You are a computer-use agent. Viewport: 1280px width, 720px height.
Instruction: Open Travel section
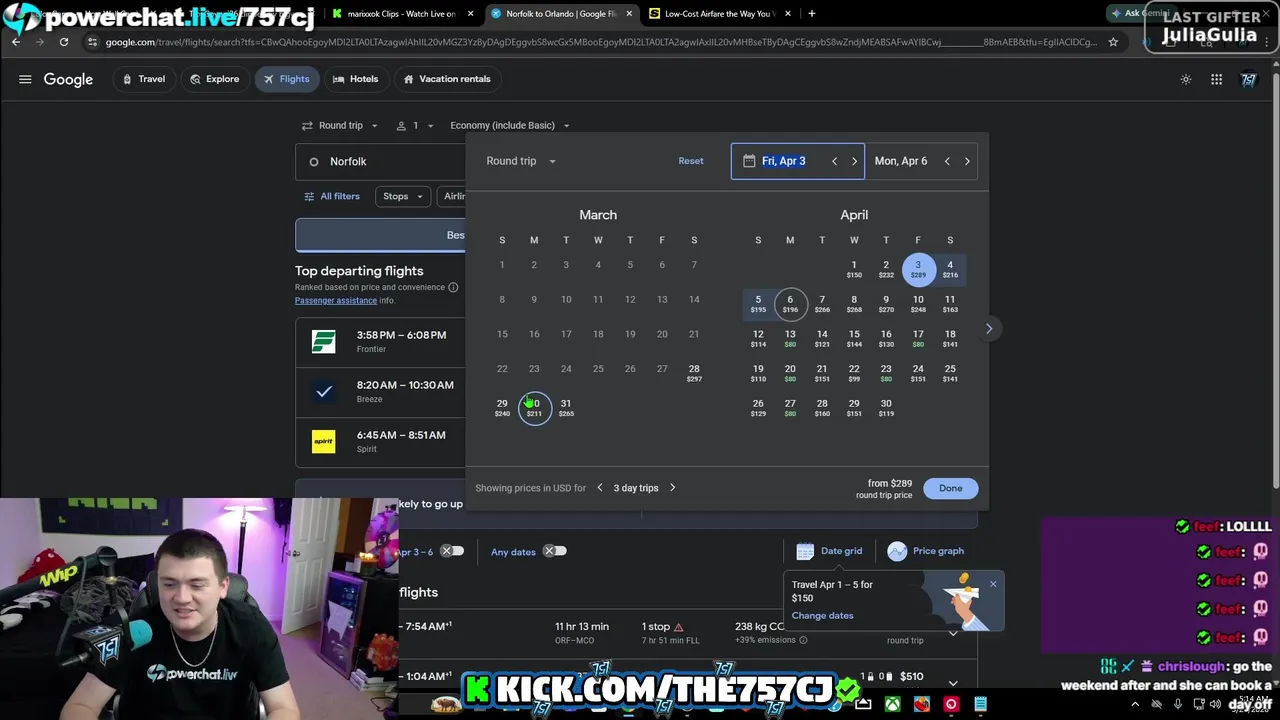tap(144, 79)
